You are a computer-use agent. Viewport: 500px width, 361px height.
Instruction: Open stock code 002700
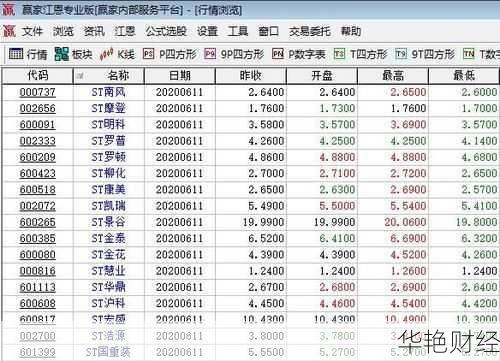(37, 336)
